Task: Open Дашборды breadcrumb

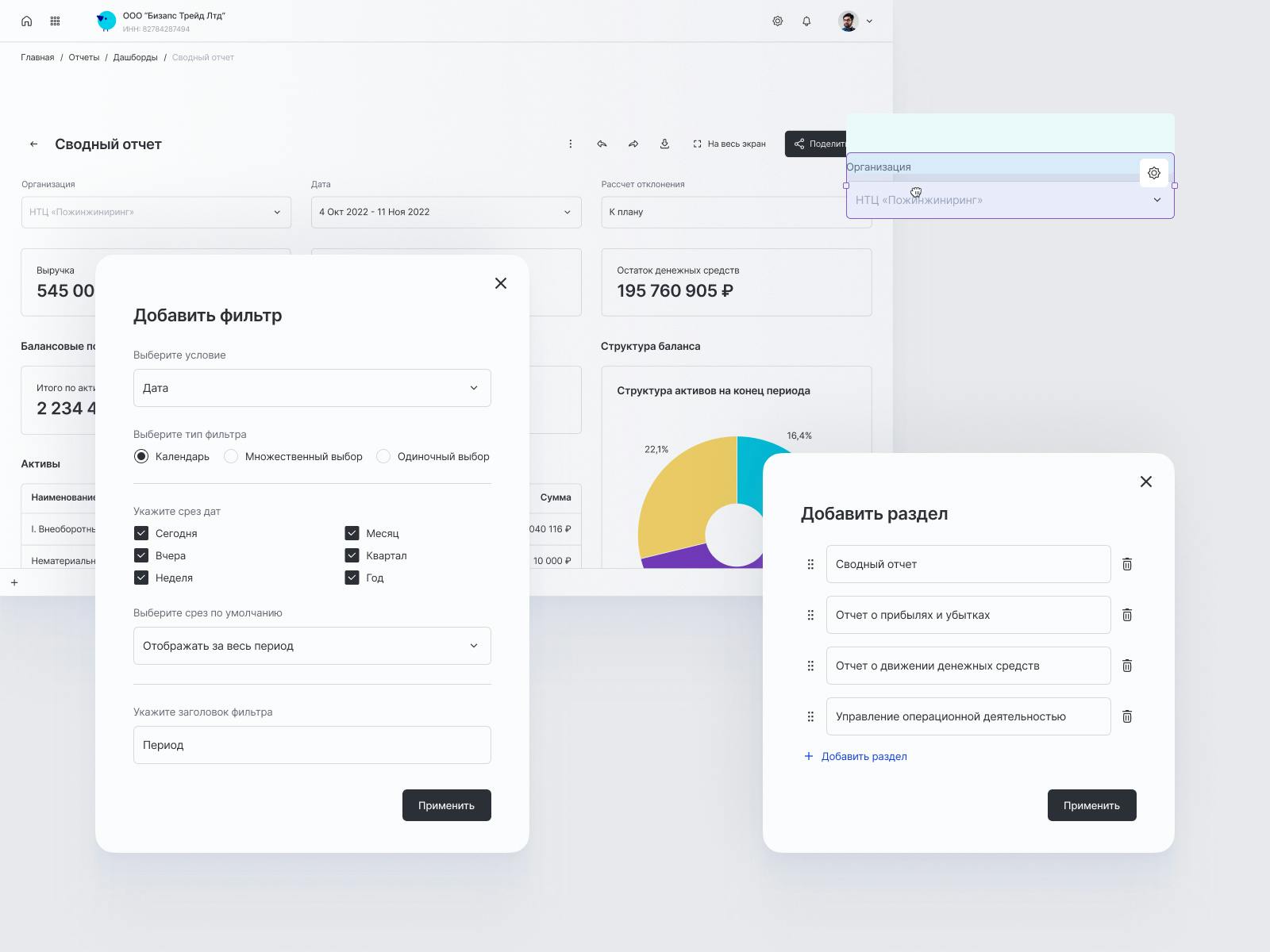Action: (135, 57)
